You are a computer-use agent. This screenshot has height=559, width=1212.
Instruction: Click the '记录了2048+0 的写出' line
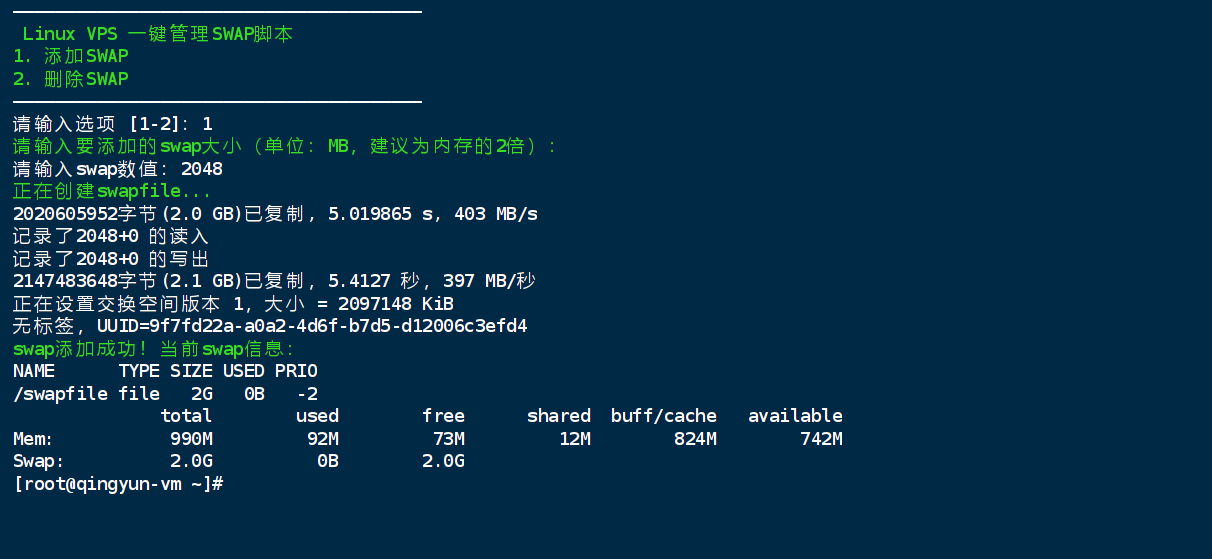111,259
